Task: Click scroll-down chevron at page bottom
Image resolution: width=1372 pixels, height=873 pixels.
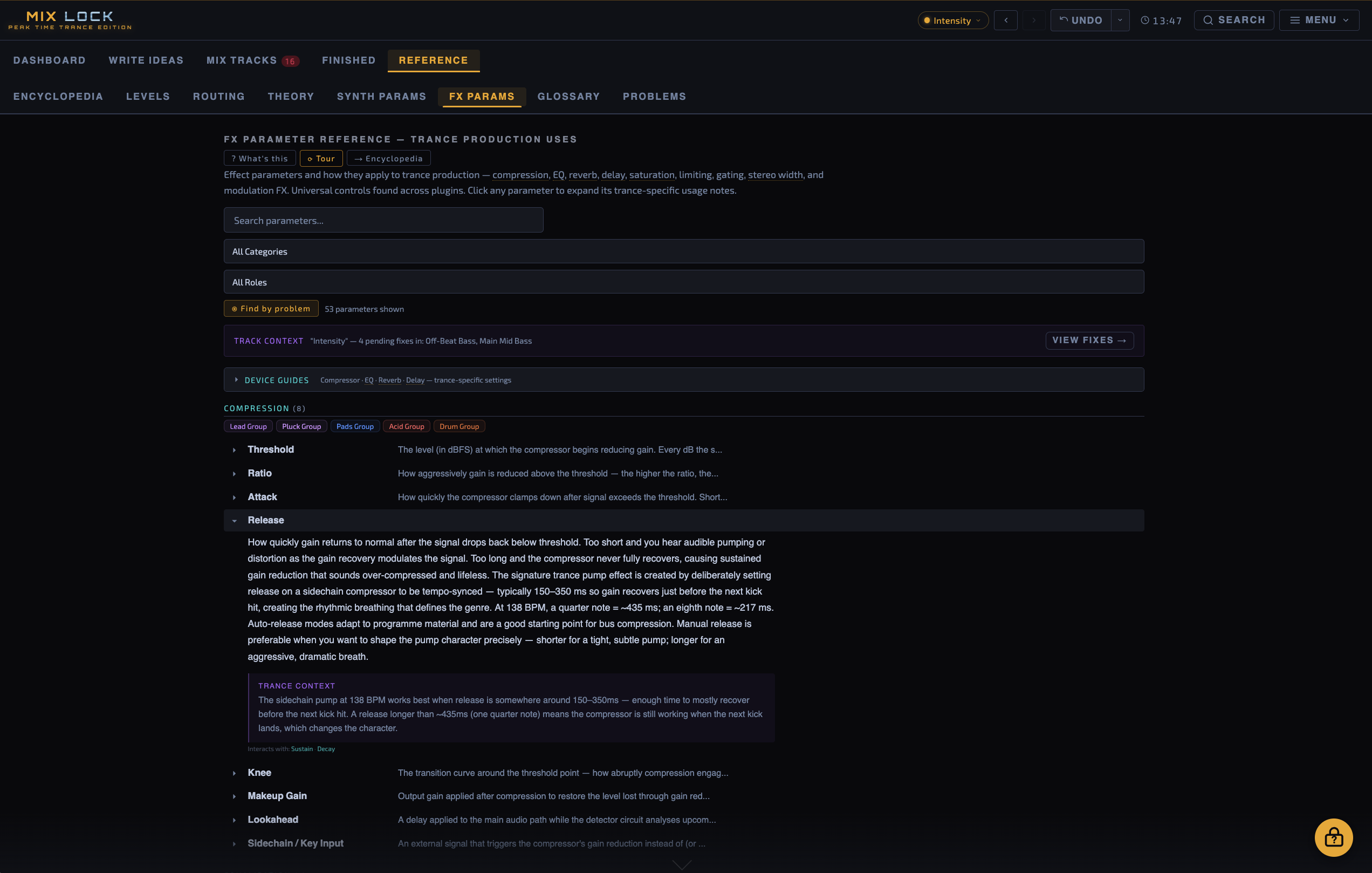Action: (682, 864)
